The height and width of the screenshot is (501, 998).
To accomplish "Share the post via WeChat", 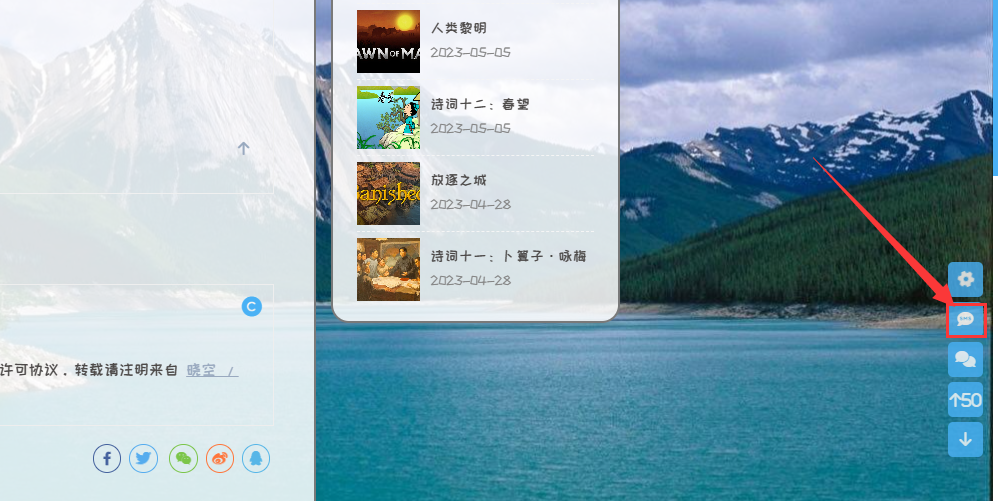I will click(183, 459).
